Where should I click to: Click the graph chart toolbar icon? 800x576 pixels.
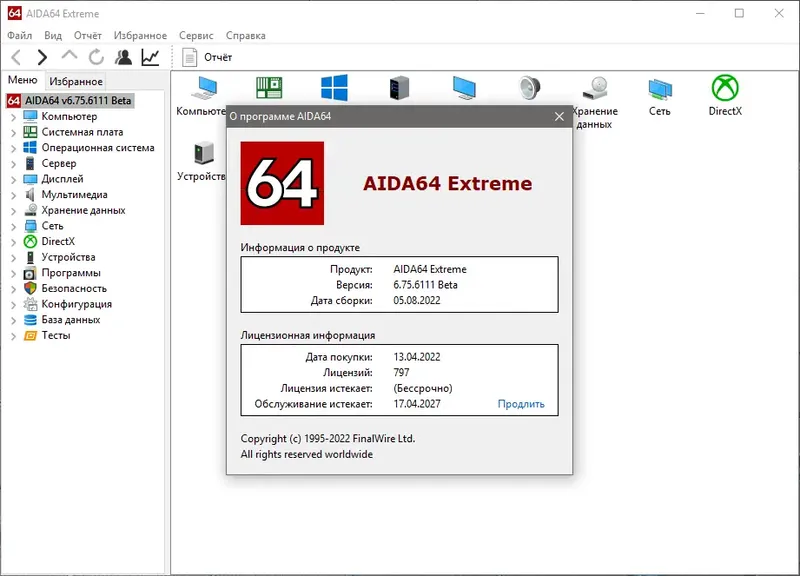point(150,57)
